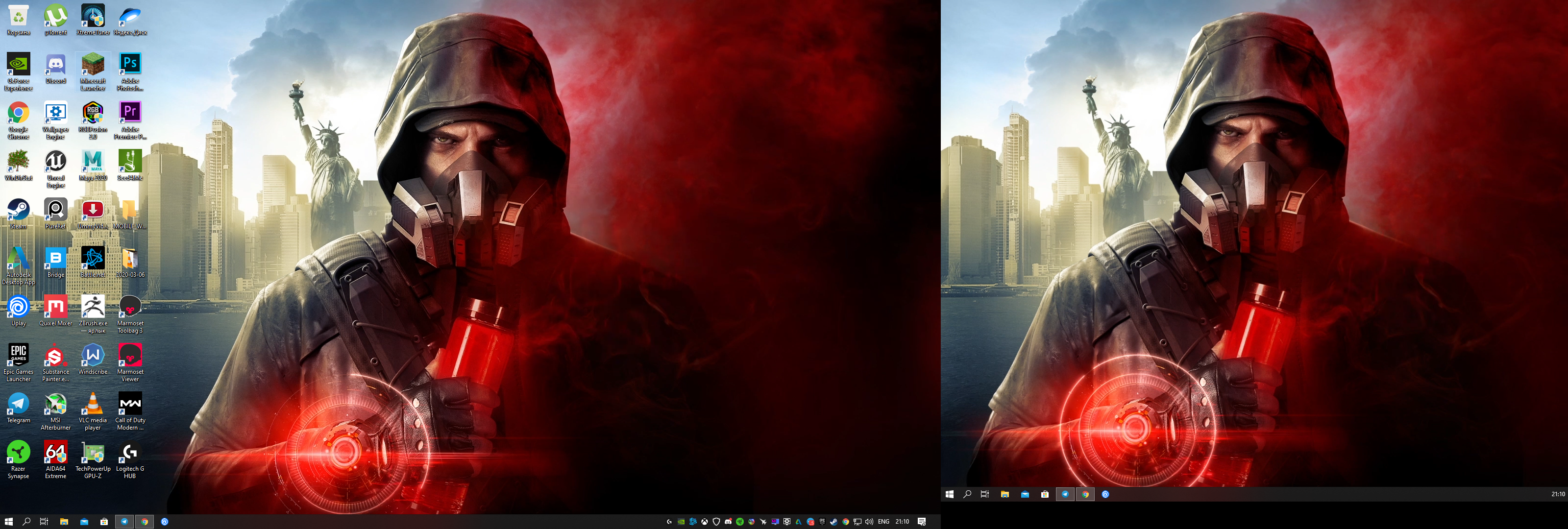The width and height of the screenshot is (1568, 529).
Task: Open the Razer Synapse green tray icon
Action: click(740, 522)
